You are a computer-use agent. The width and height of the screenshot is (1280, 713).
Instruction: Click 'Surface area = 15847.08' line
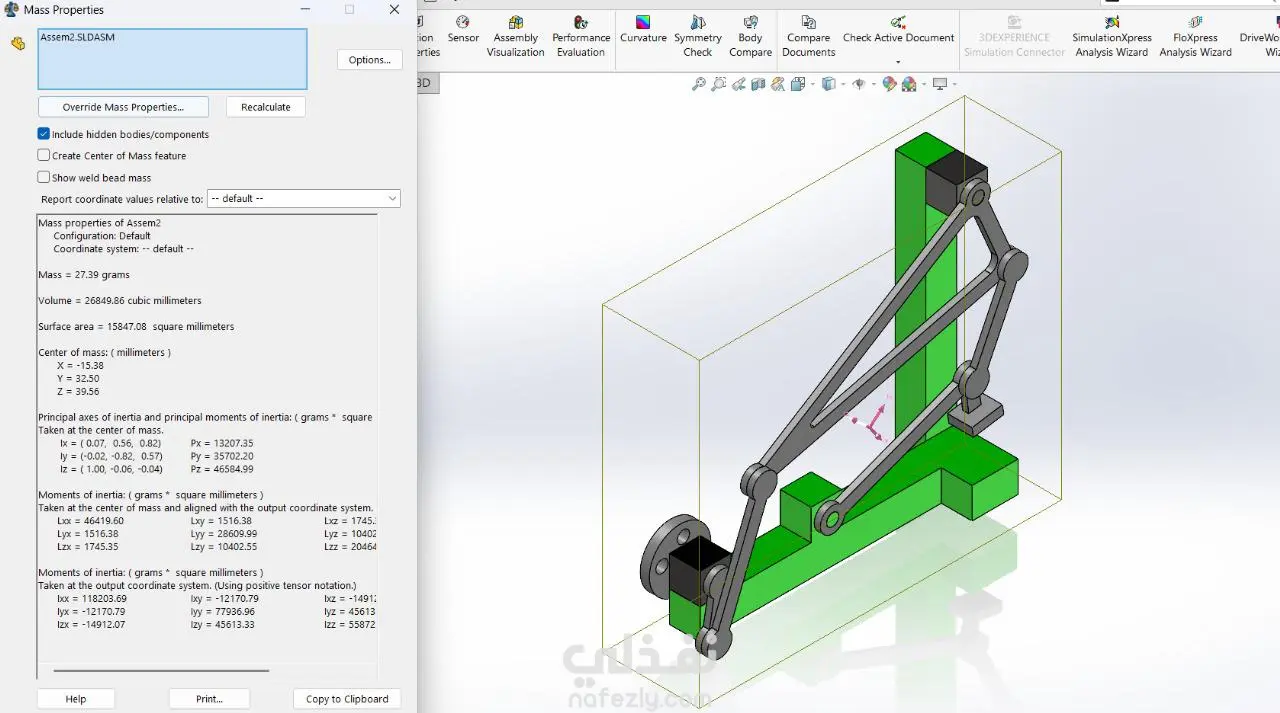(x=136, y=327)
